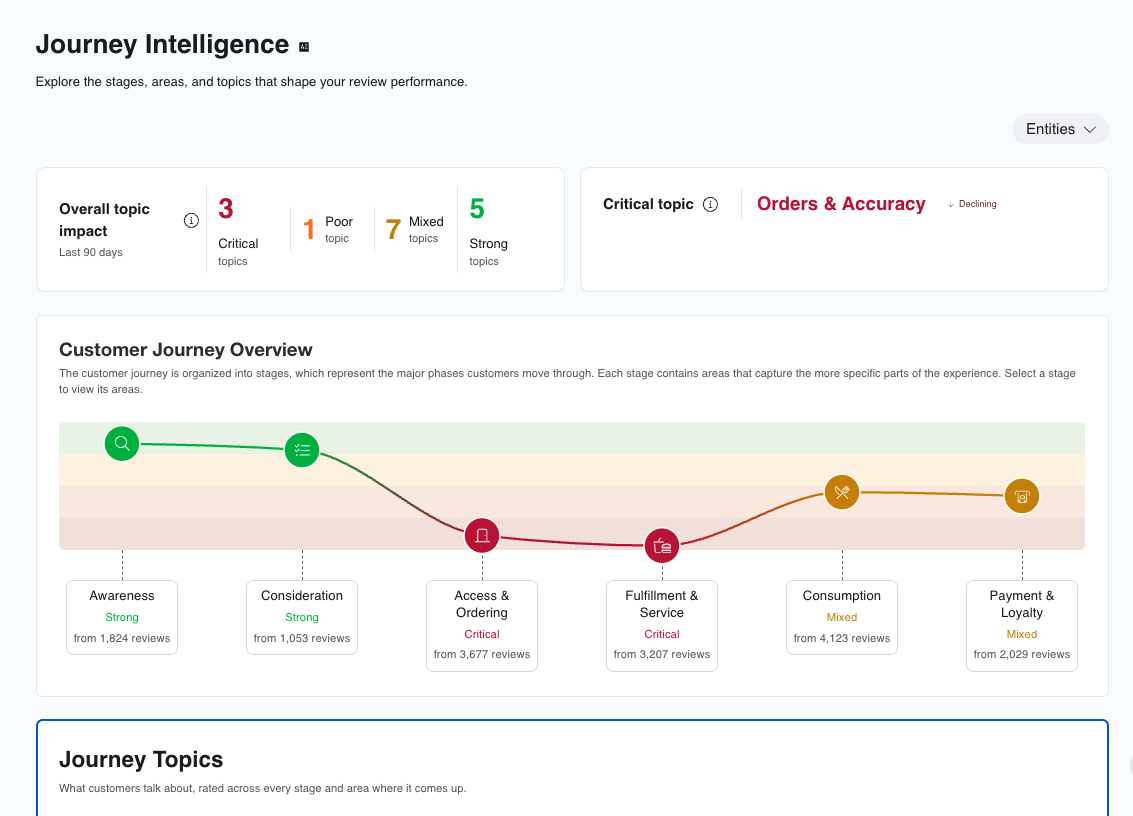The height and width of the screenshot is (816, 1133).
Task: Click the 'Declining' trend label
Action: [978, 205]
